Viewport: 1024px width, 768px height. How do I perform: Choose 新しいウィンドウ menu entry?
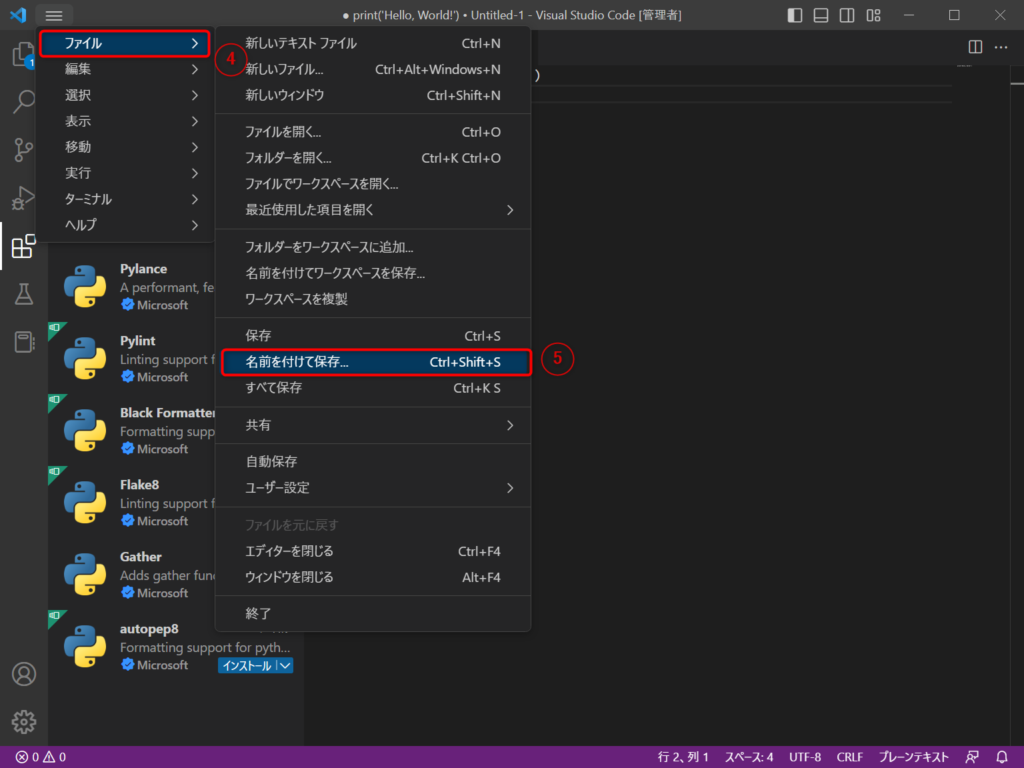pyautogui.click(x=373, y=95)
